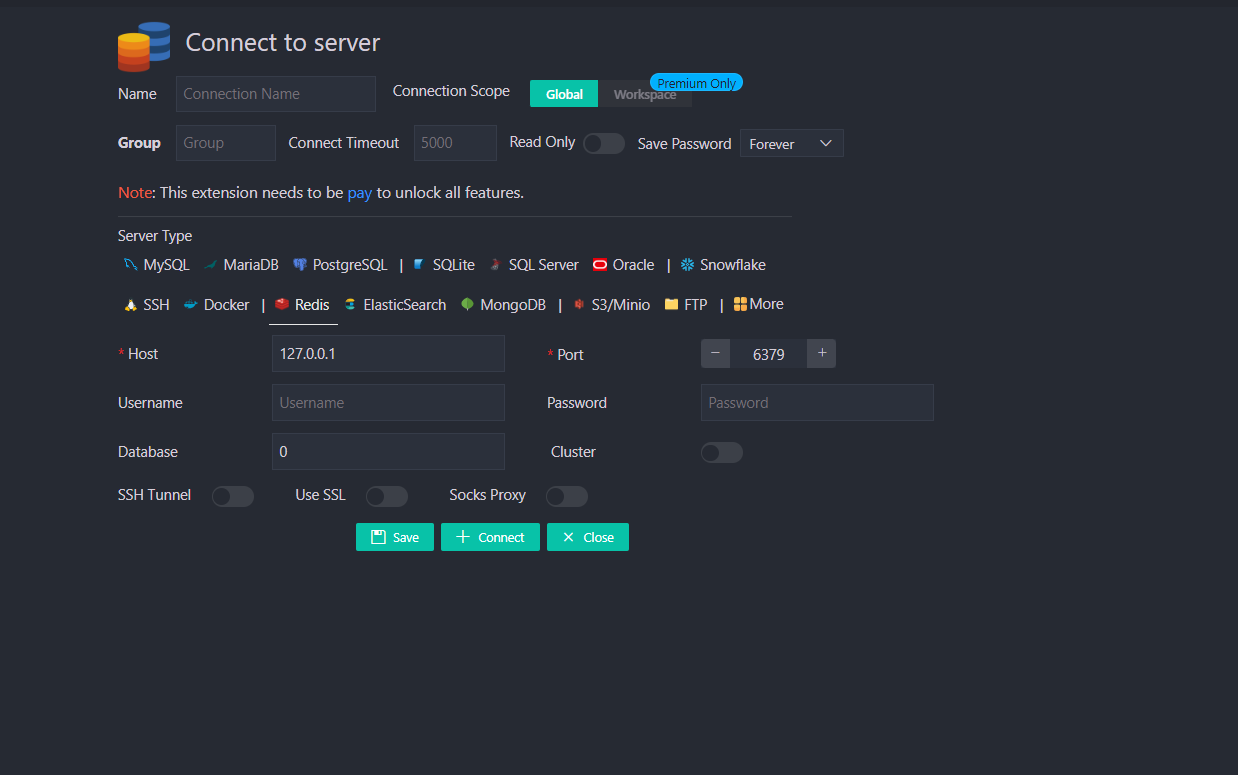Click the database stack logo
Viewport: 1238px width, 775px height.
pyautogui.click(x=143, y=46)
